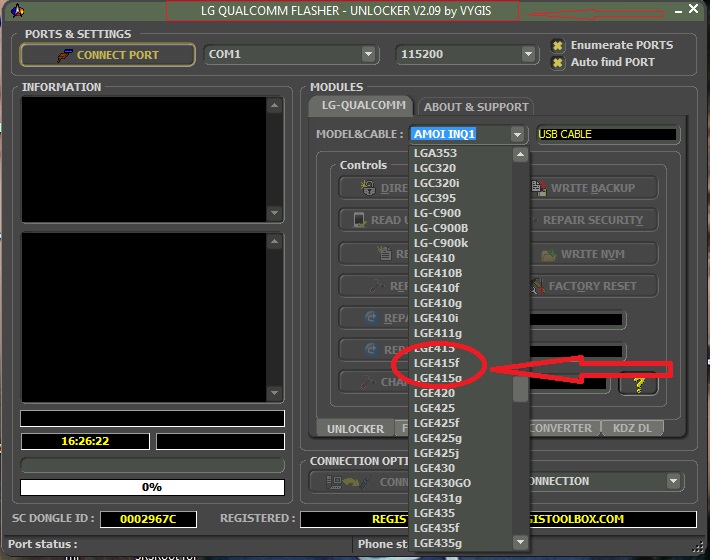713x560 pixels.
Task: Select LG-C900 from the model list
Action: [x=460, y=213]
